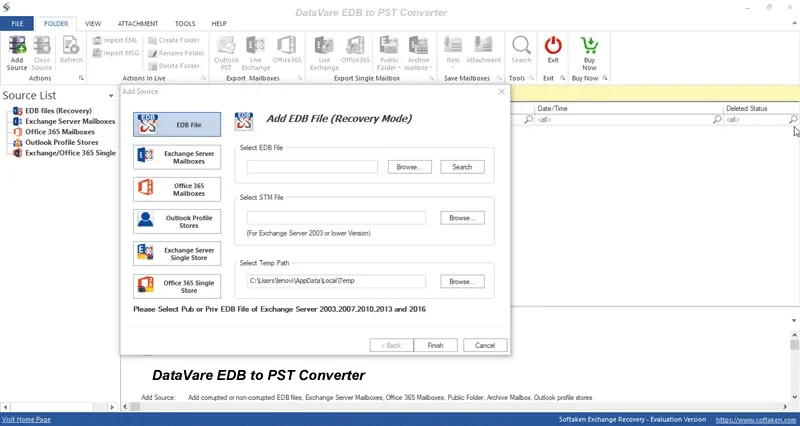Select Exchange Server Mailboxes tree item
Viewport: 800px width, 426px height.
(70, 121)
